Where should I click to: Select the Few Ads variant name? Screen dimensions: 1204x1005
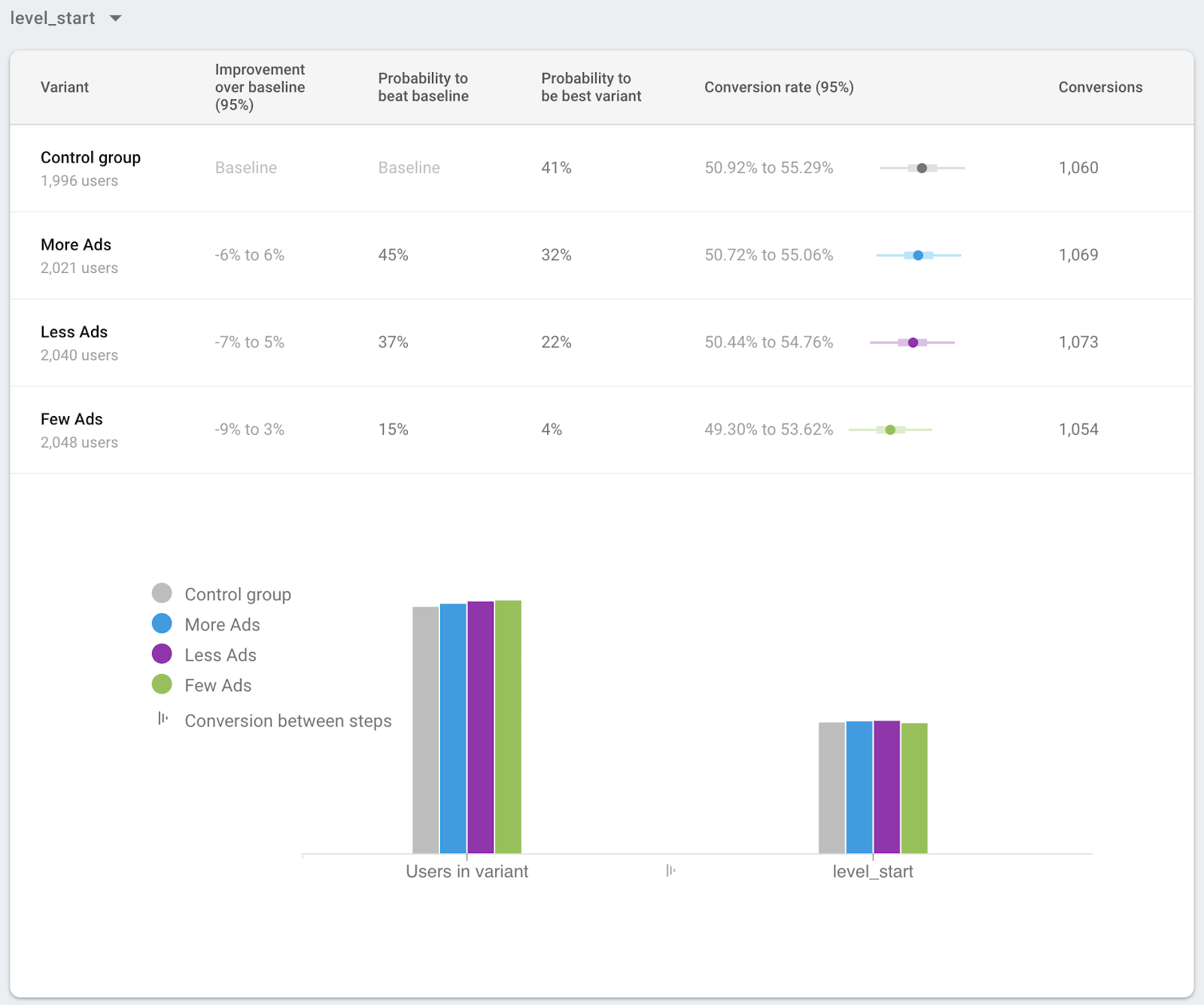click(71, 420)
